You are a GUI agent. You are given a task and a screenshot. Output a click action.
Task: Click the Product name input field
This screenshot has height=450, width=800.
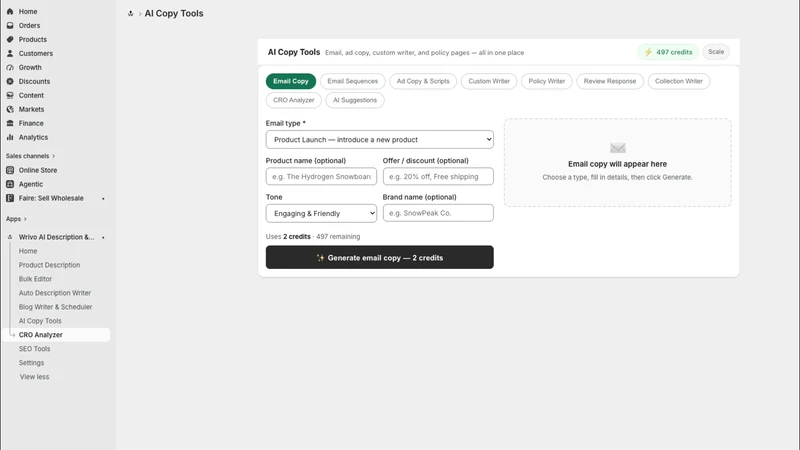pyautogui.click(x=321, y=177)
